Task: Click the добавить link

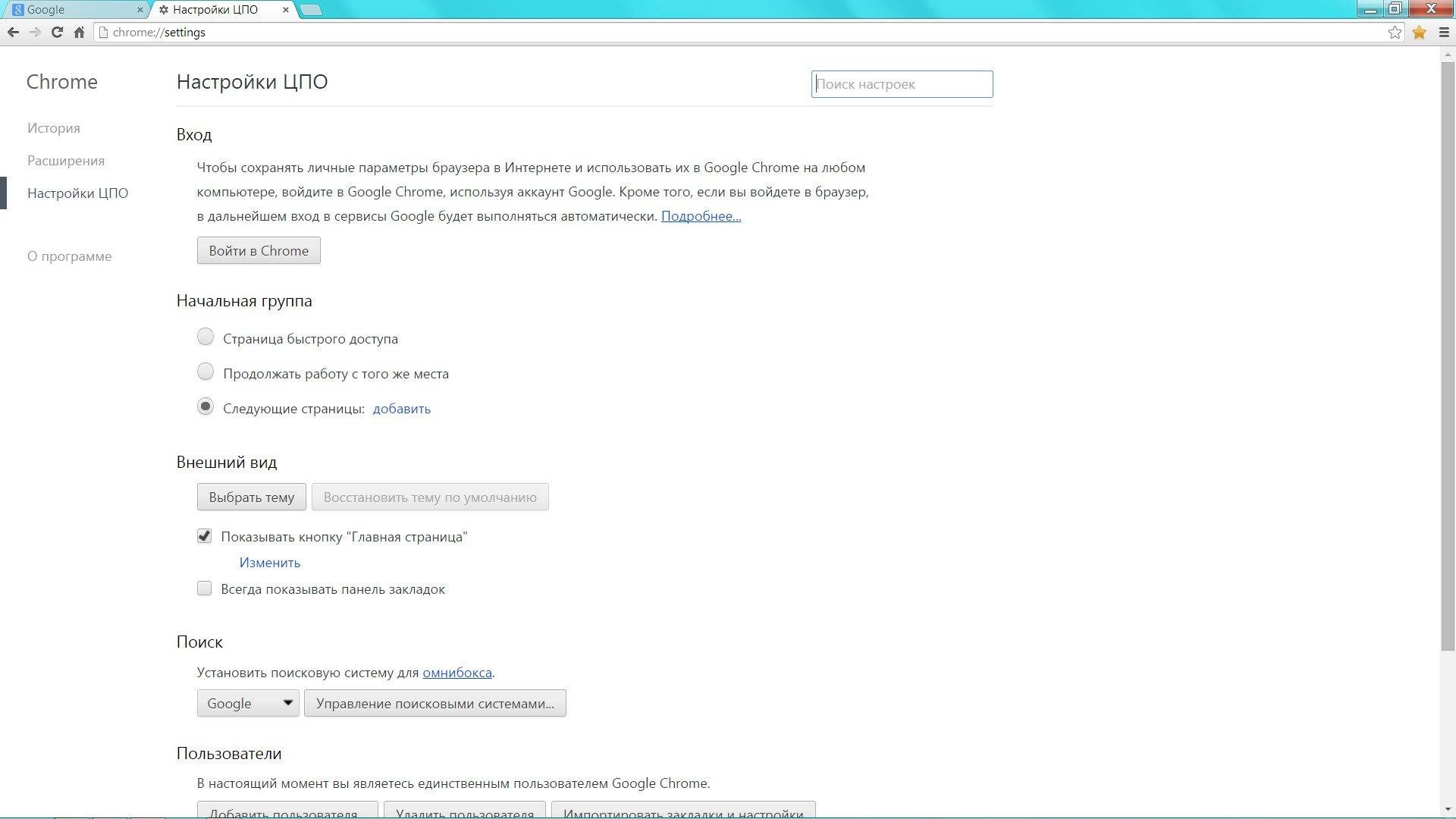Action: 402,408
